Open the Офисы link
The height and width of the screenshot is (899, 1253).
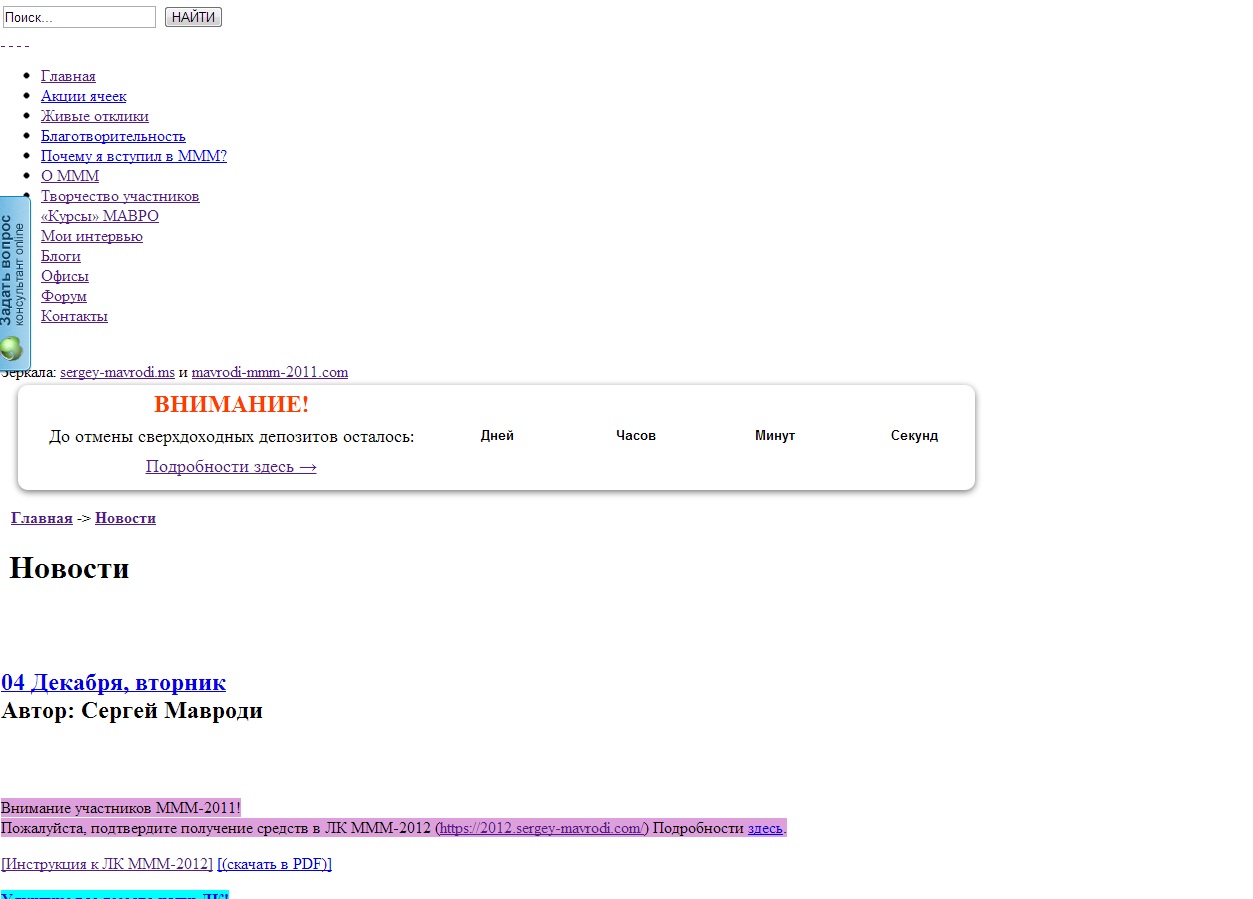(x=65, y=276)
